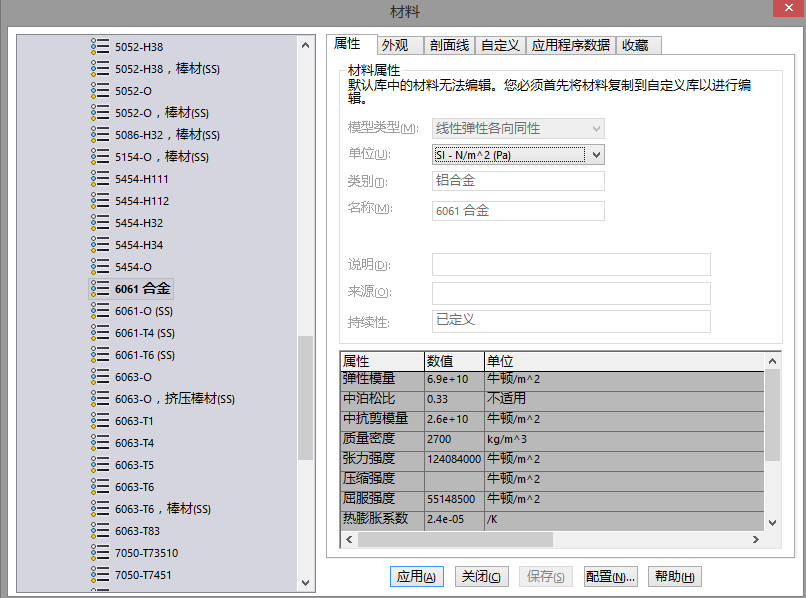
Task: Click the properties table scroll-down arrow
Action: pos(772,522)
